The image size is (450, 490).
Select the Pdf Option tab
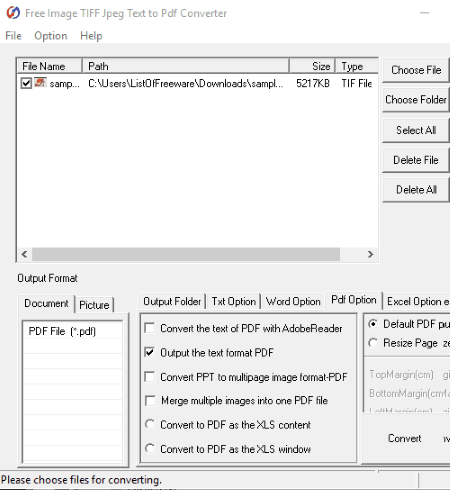(x=354, y=300)
